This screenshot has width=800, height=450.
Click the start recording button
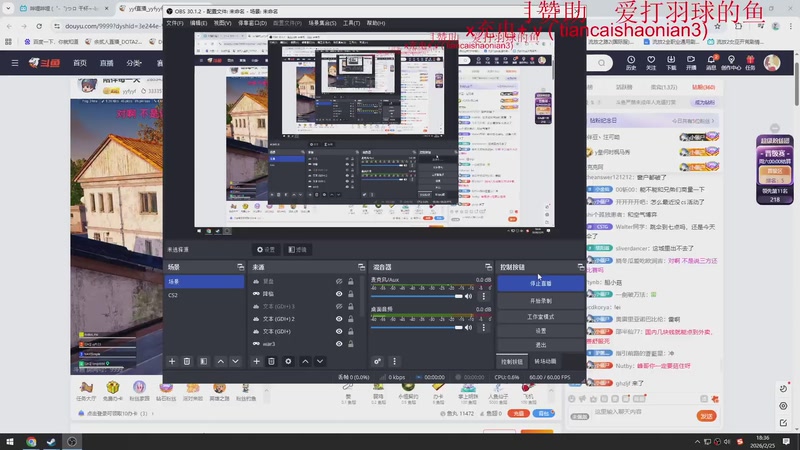pos(540,301)
